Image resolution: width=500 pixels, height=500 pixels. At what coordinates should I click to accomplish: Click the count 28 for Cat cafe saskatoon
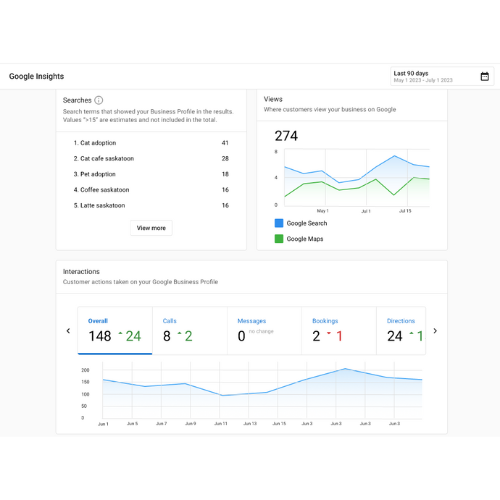click(x=225, y=158)
